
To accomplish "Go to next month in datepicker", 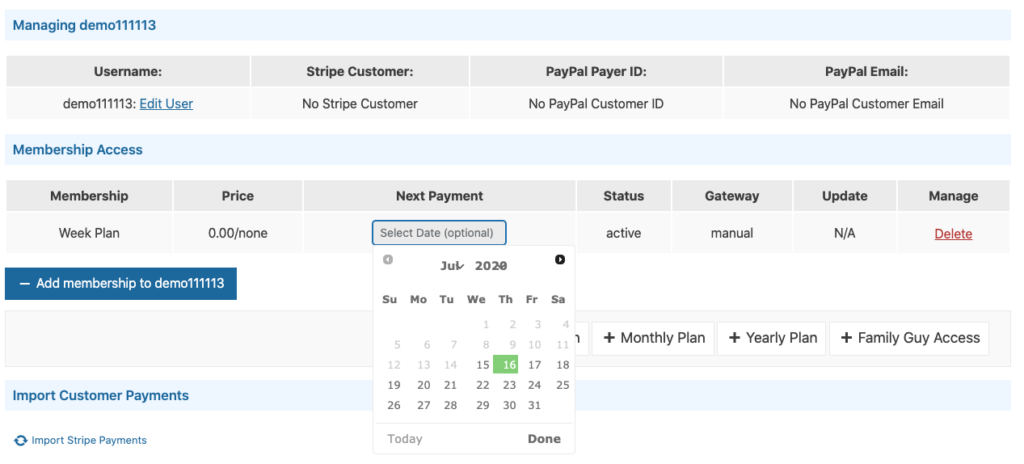I will pos(560,260).
